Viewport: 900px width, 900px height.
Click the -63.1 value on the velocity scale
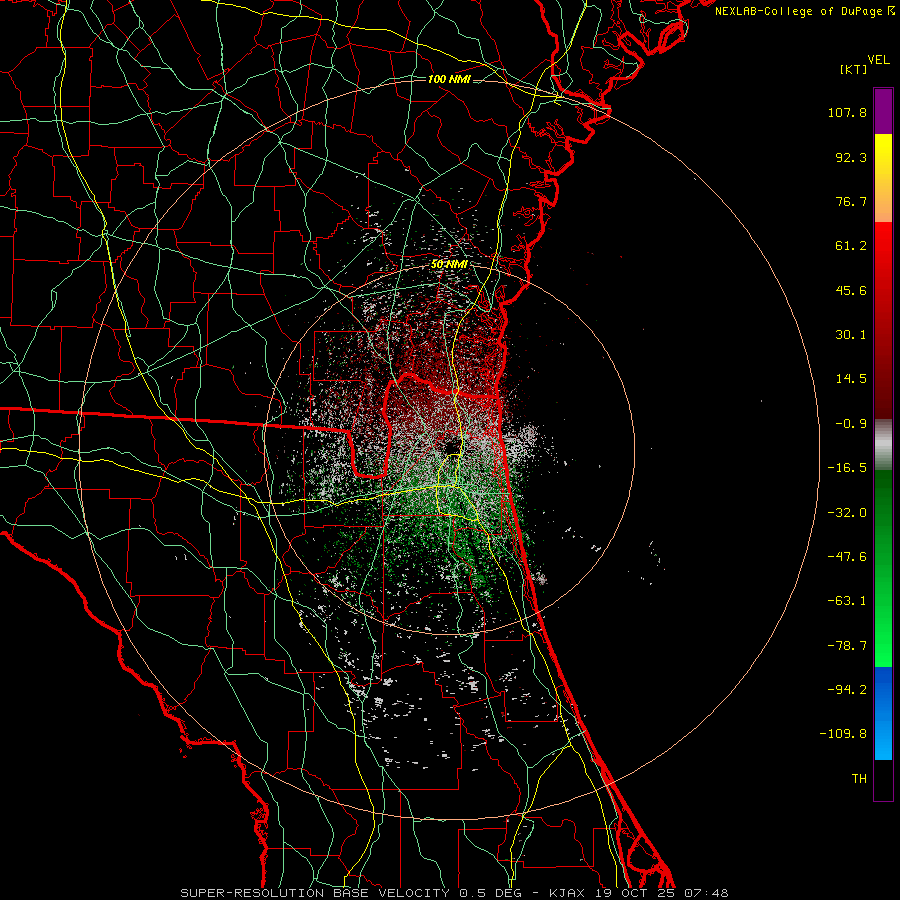click(847, 601)
